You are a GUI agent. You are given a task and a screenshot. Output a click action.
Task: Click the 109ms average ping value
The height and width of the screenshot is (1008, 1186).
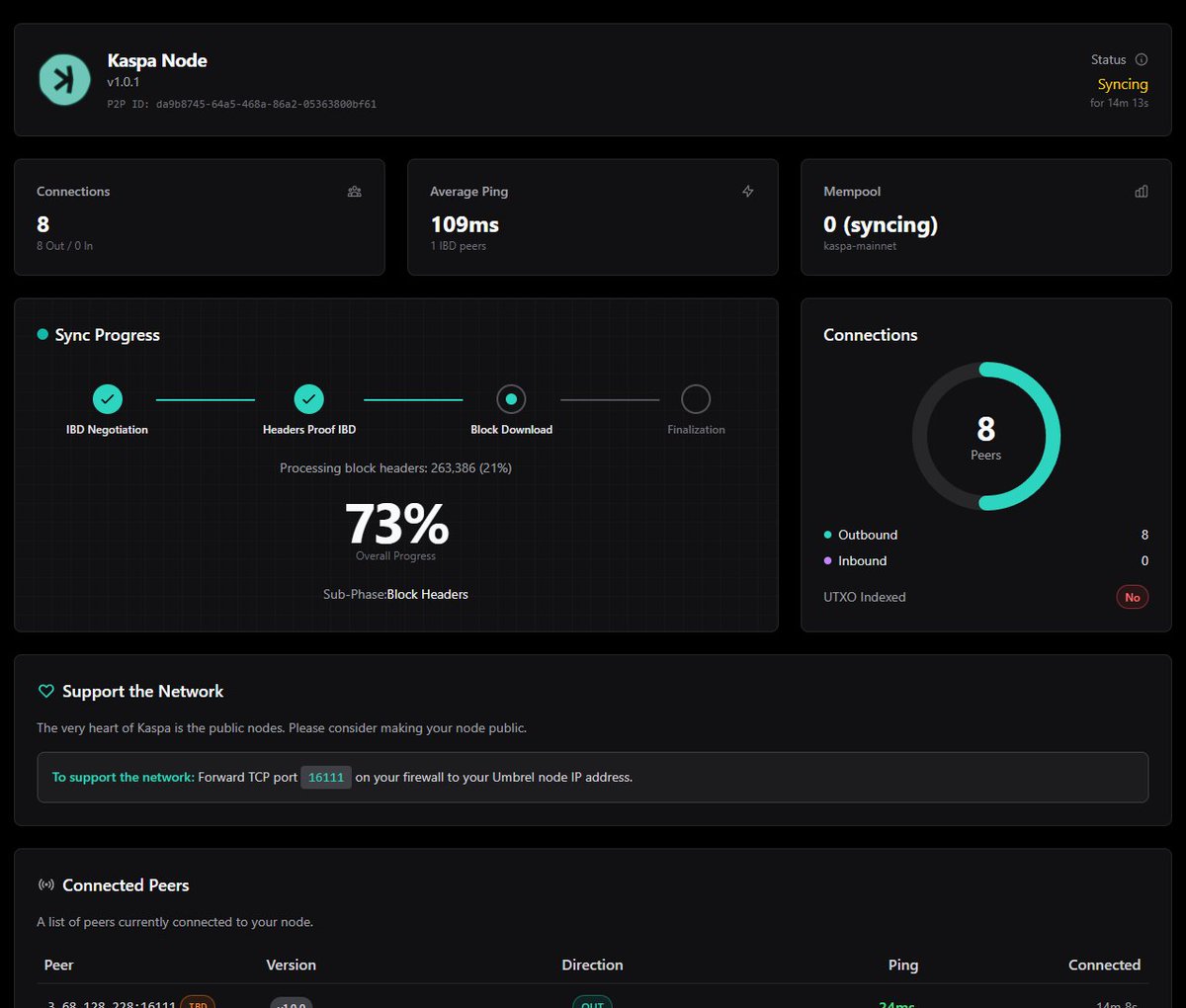click(465, 224)
